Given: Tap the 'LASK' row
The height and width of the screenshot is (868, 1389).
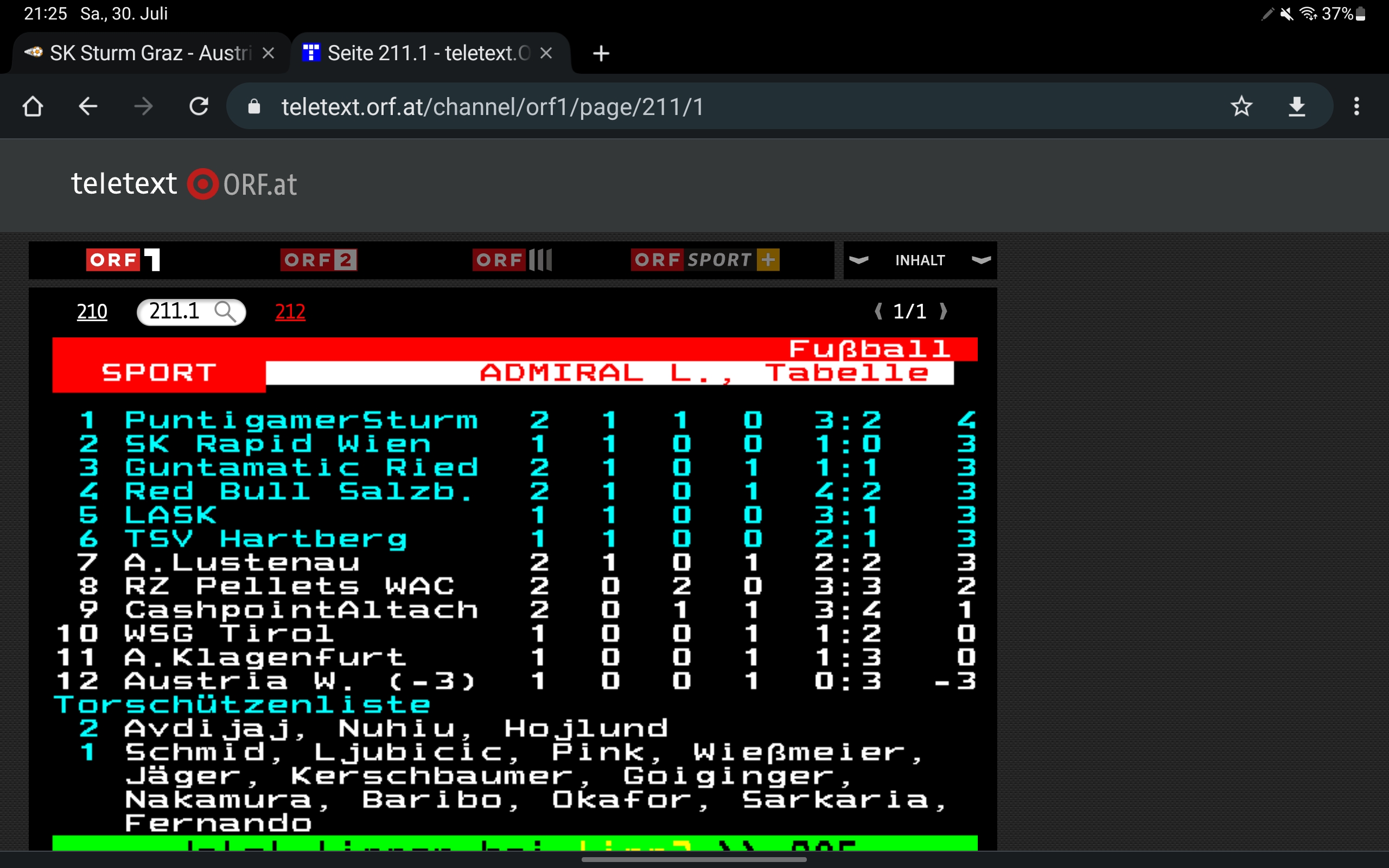Looking at the screenshot, I should pyautogui.click(x=515, y=515).
